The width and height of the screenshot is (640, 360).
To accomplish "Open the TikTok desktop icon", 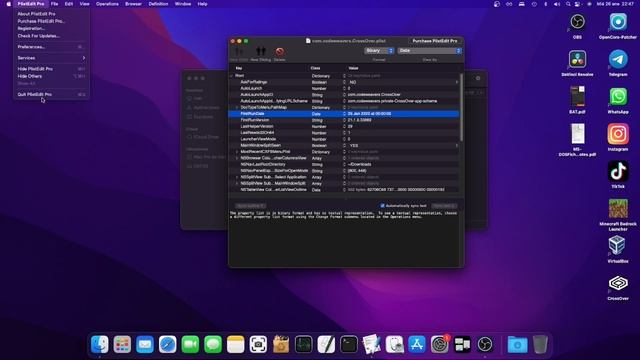I will (618, 171).
